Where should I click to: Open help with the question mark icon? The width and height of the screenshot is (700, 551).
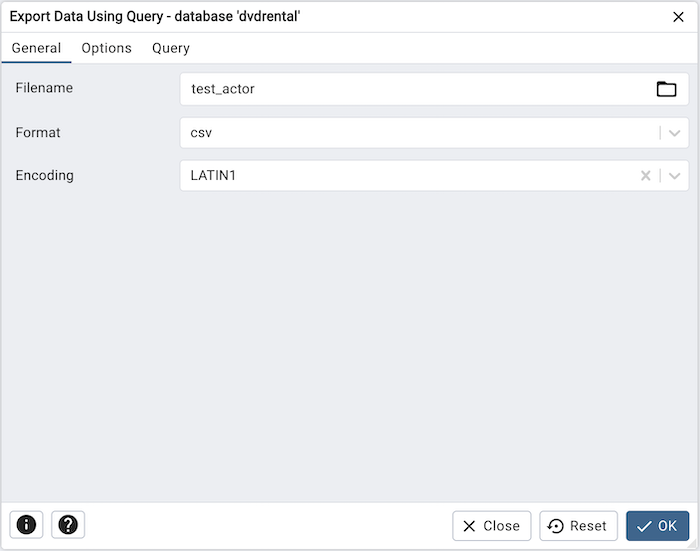click(68, 525)
